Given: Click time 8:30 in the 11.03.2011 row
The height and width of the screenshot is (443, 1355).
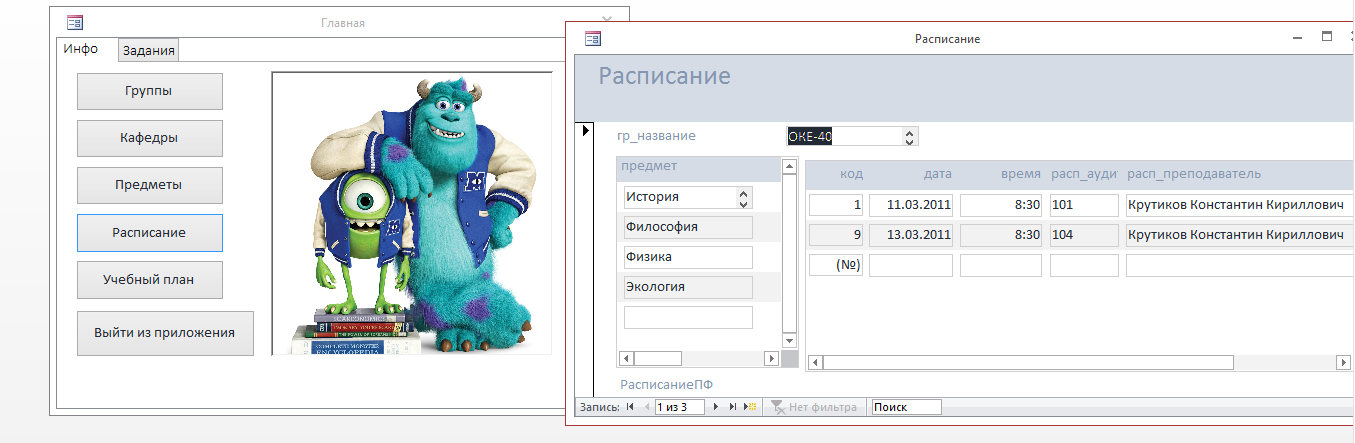Looking at the screenshot, I should point(1001,205).
